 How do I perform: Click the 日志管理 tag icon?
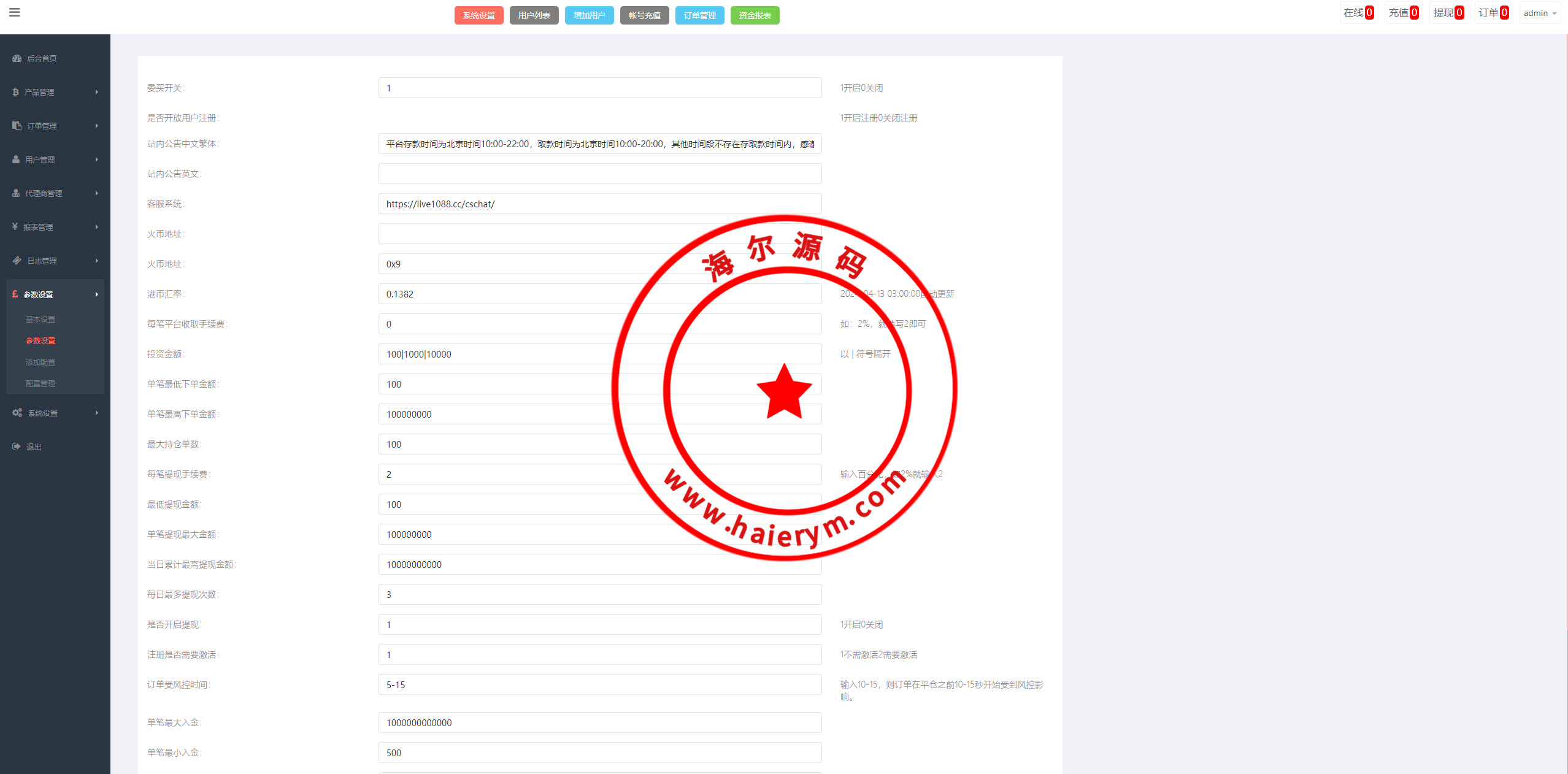click(17, 261)
